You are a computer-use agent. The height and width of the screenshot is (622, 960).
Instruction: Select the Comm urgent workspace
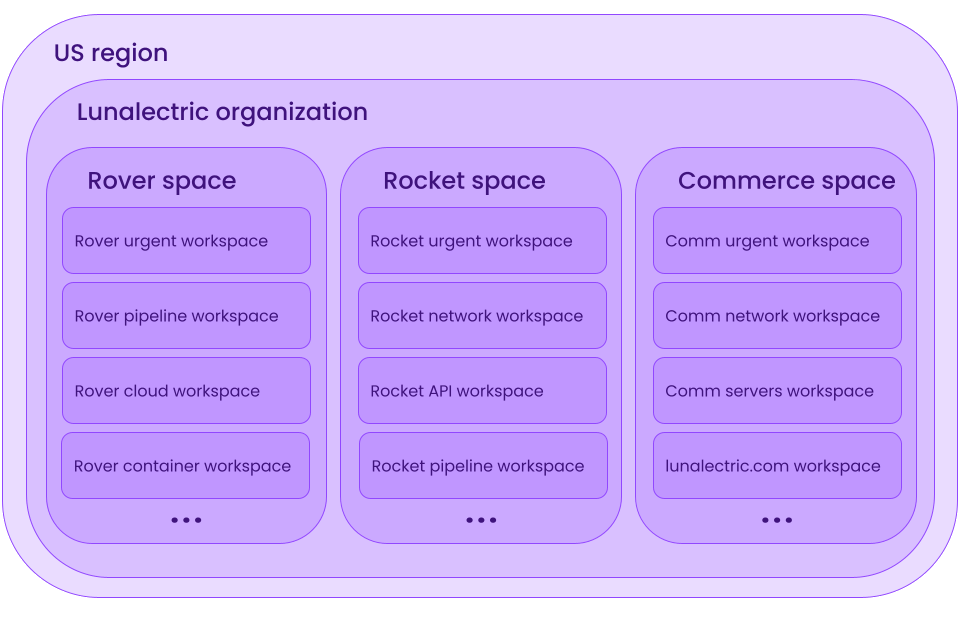point(777,240)
